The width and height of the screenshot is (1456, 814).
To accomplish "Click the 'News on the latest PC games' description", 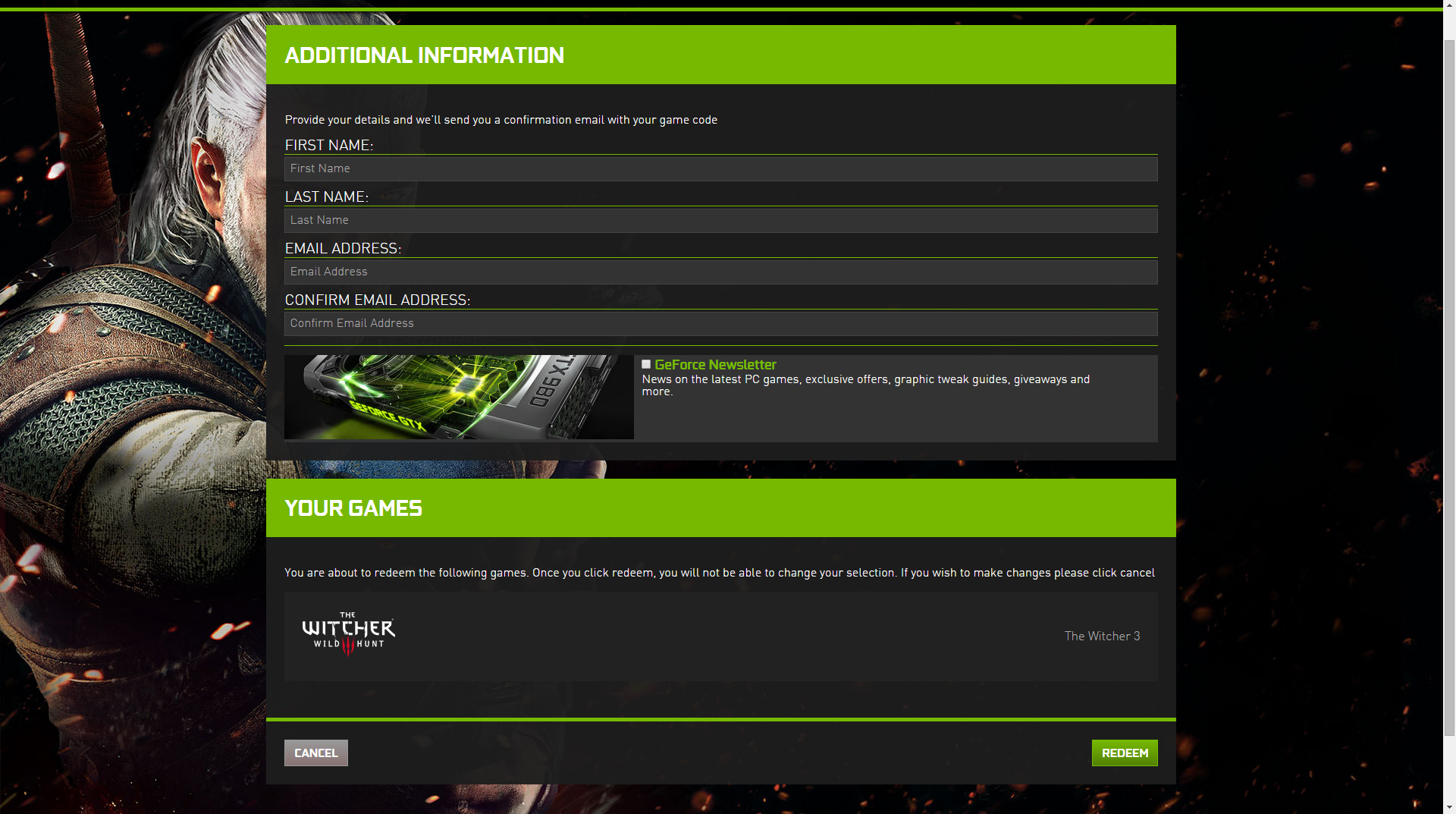I will click(x=866, y=385).
